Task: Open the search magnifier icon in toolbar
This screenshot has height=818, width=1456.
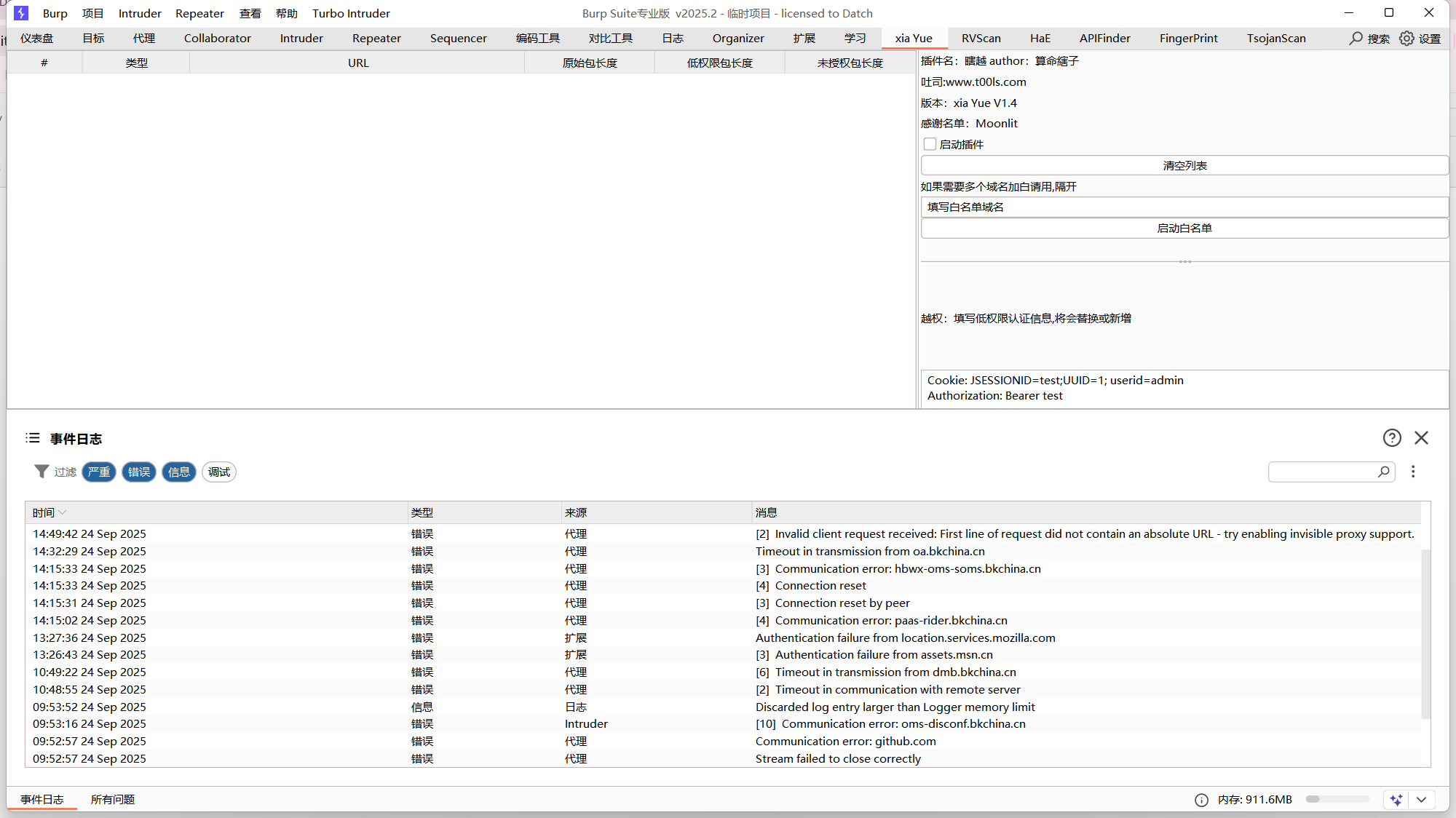Action: pyautogui.click(x=1356, y=39)
